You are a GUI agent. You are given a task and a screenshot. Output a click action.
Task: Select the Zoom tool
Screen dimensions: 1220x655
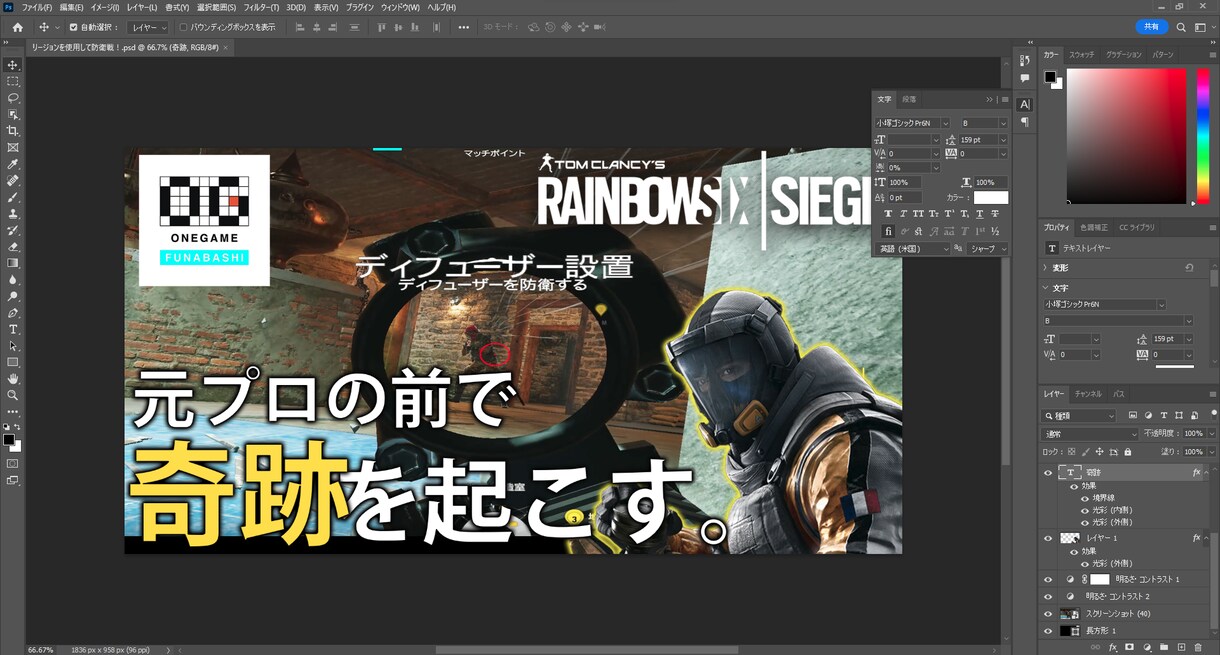coord(13,395)
